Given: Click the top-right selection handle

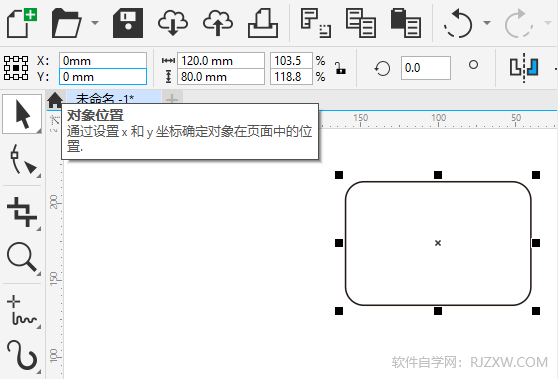Looking at the screenshot, I should click(x=536, y=175).
